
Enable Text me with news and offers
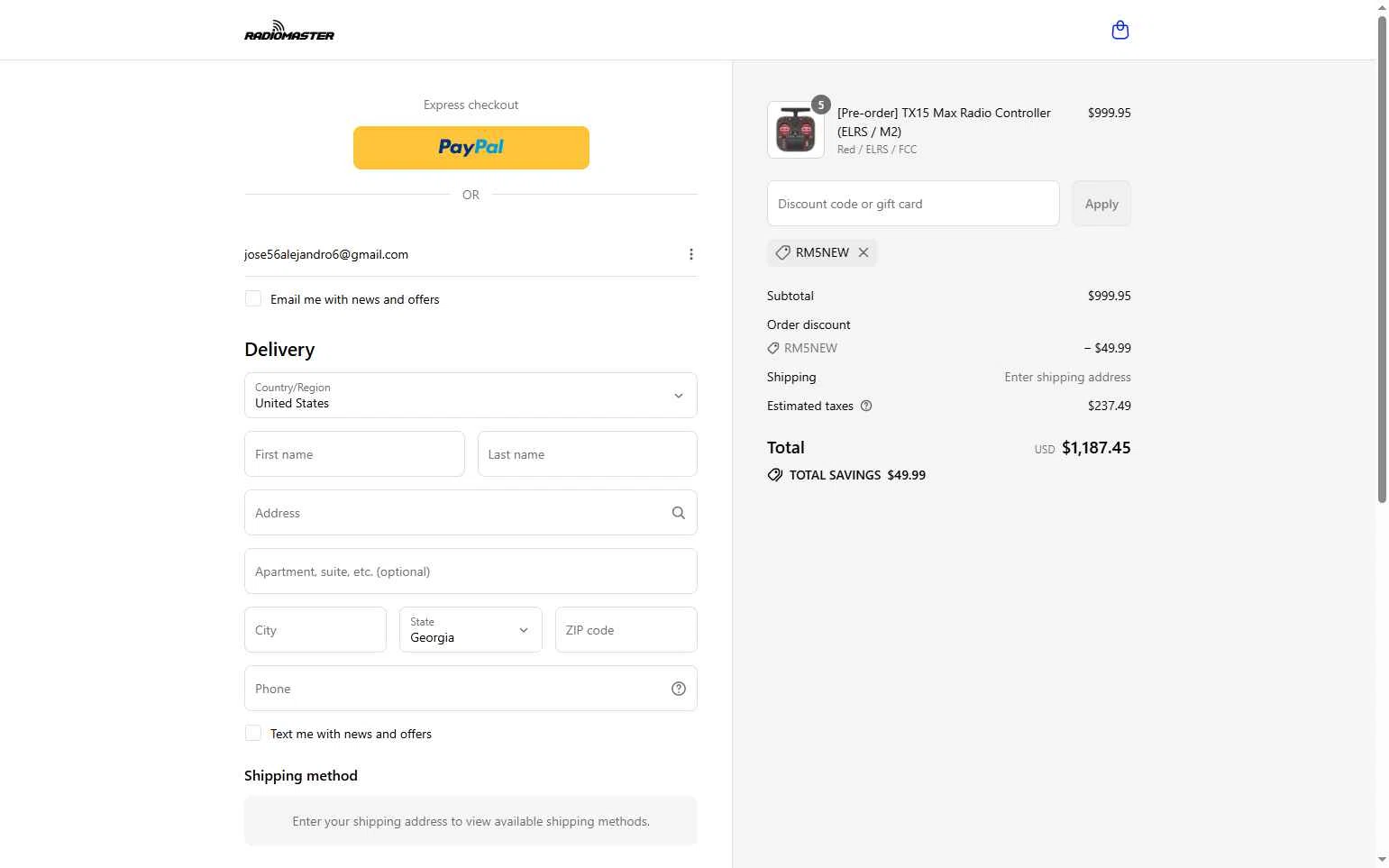click(253, 733)
